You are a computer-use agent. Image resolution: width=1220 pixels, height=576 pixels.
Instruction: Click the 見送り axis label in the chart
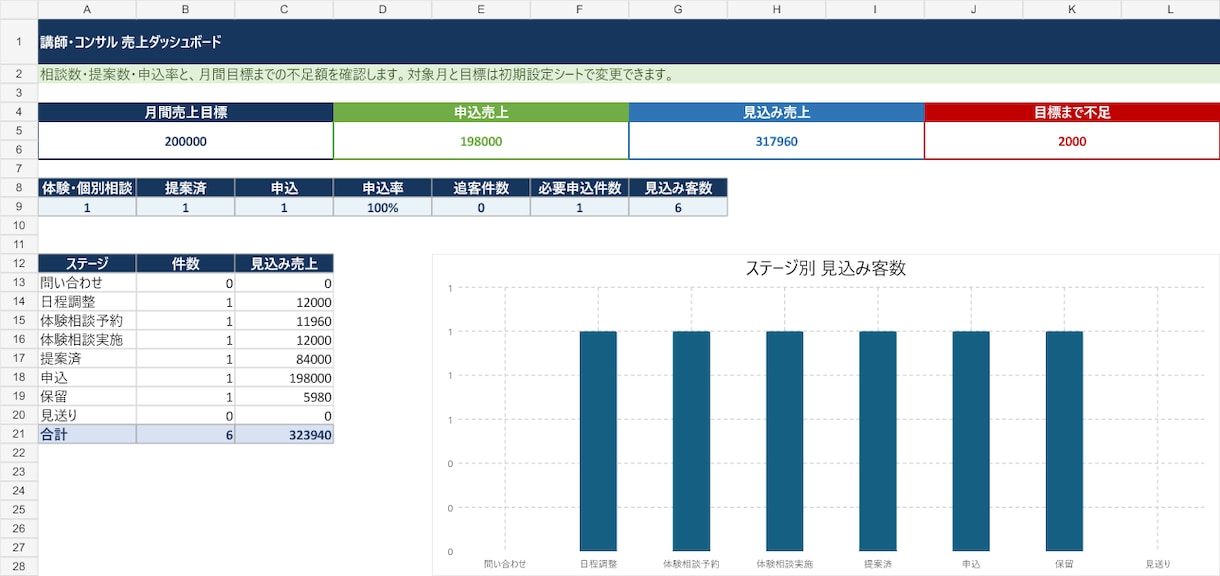click(x=1157, y=564)
